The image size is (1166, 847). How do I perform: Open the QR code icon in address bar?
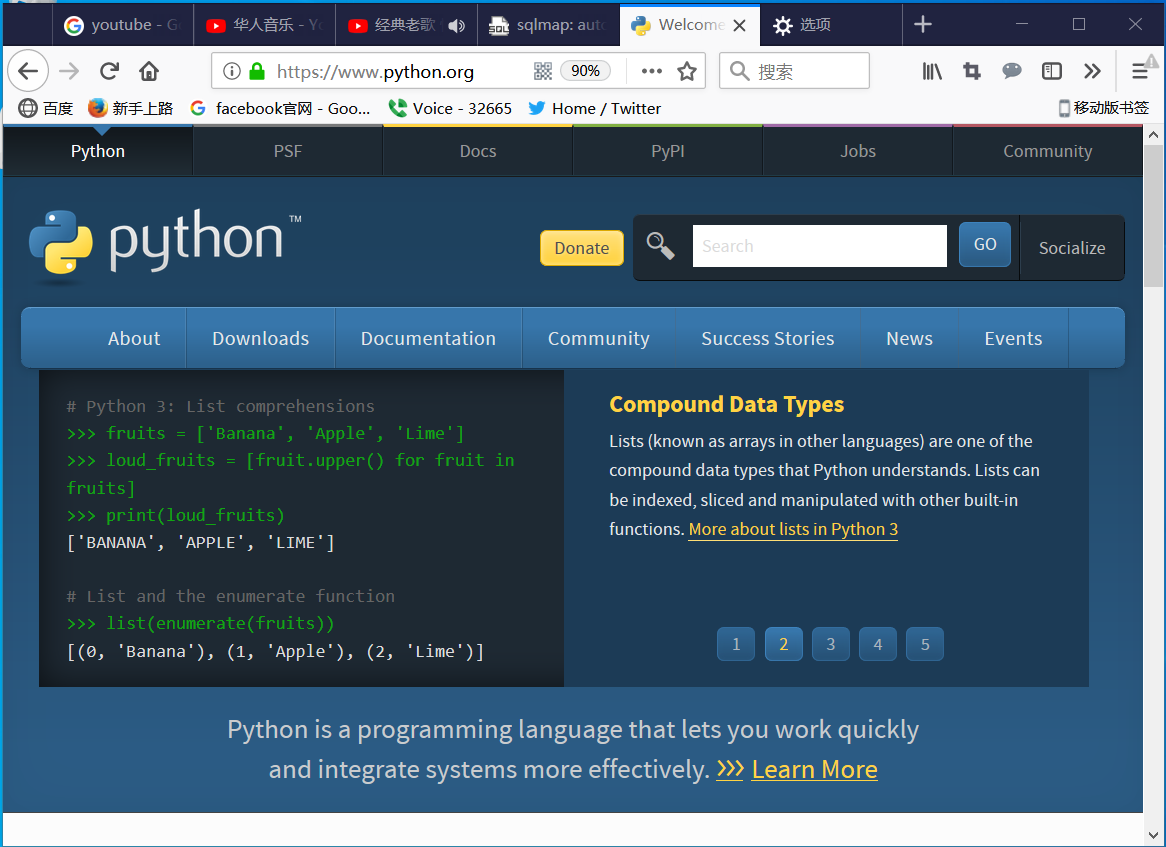point(543,71)
